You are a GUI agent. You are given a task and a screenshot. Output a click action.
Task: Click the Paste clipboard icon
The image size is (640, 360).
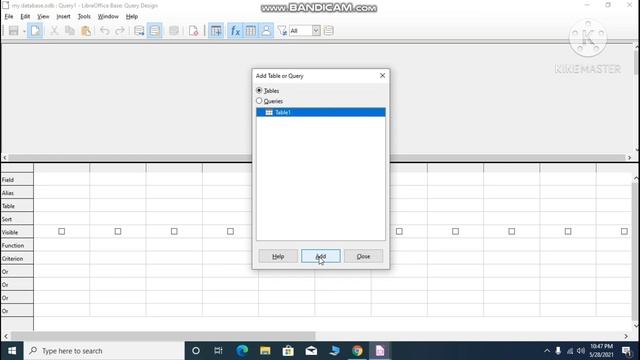point(86,31)
